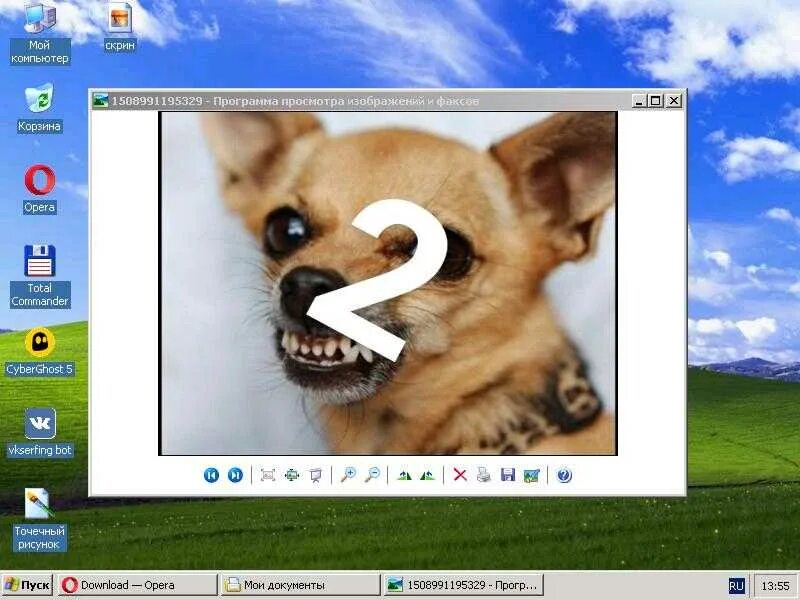Viewport: 800px width, 600px height.
Task: Rotate image clockwise
Action: (x=405, y=475)
